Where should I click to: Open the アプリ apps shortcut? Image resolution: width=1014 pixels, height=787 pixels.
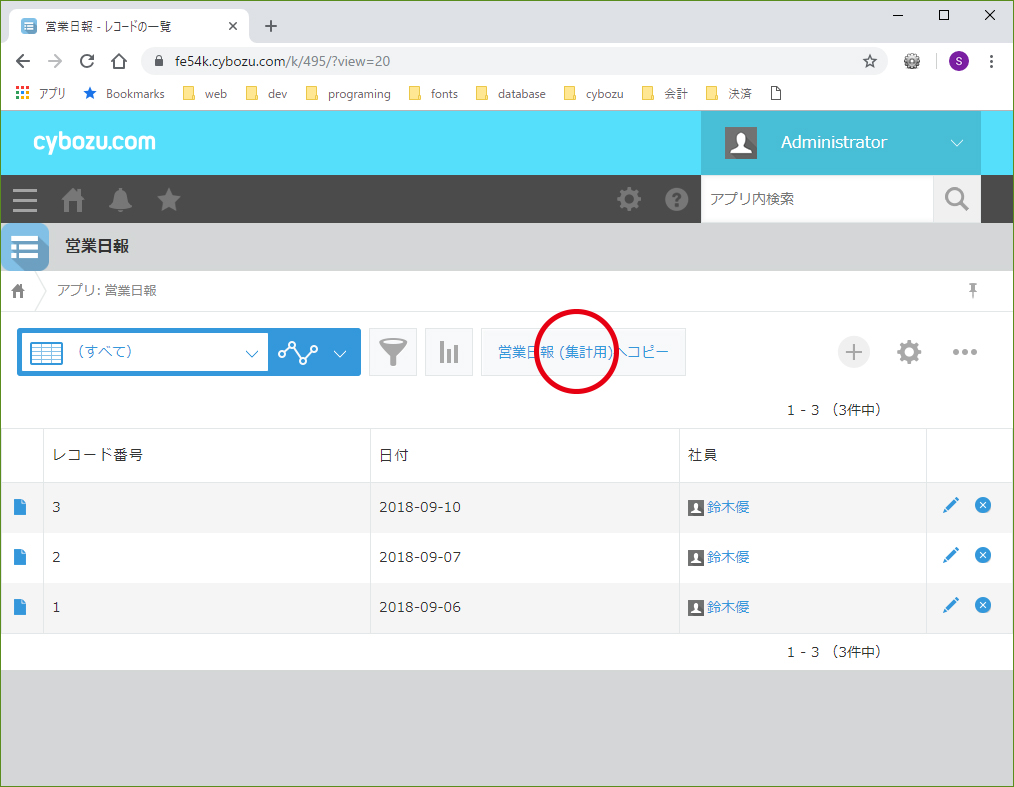point(41,94)
